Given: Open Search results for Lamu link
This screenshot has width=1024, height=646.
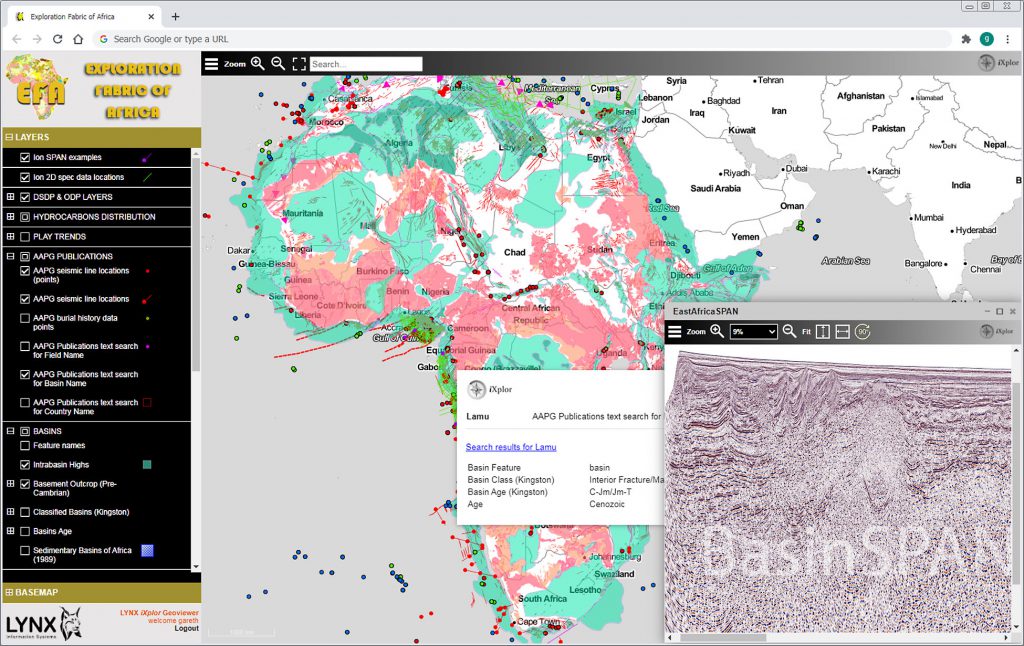Looking at the screenshot, I should click(511, 447).
